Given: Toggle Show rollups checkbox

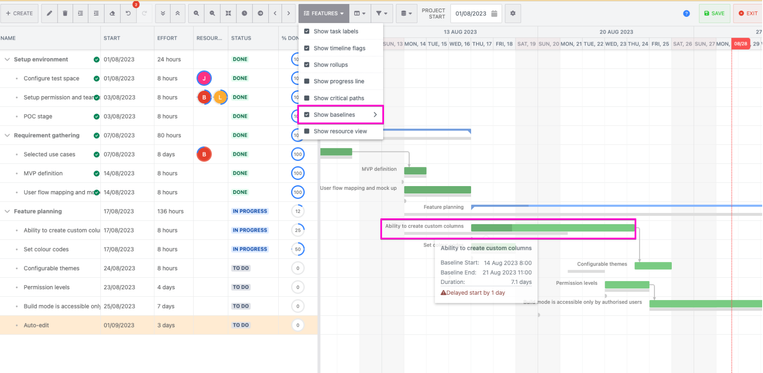Looking at the screenshot, I should 307,65.
